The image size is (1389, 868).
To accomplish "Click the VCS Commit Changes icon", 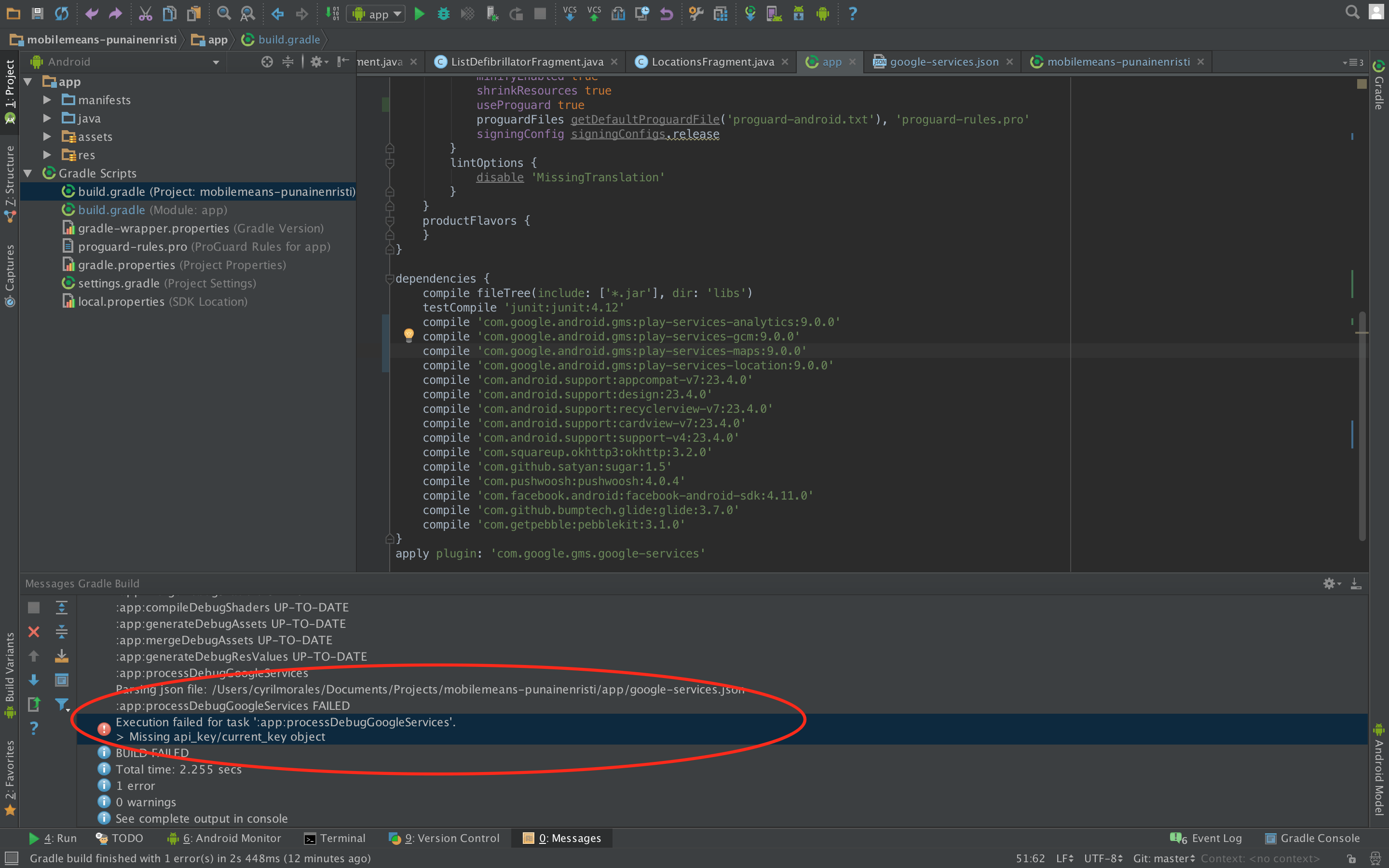I will [594, 14].
